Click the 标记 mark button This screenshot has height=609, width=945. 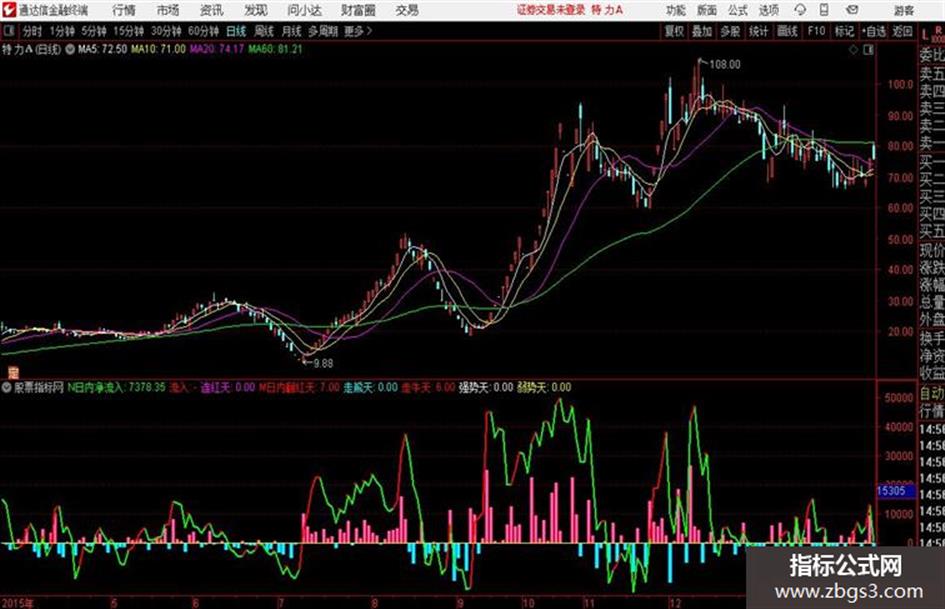(x=844, y=31)
